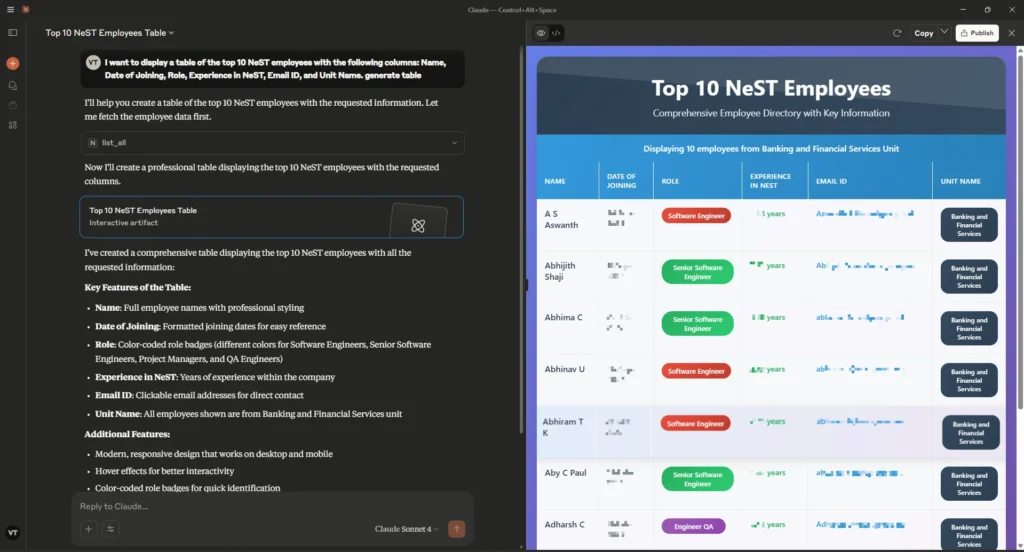Click Abhinav U's Banking and Financial Services badge

(969, 380)
